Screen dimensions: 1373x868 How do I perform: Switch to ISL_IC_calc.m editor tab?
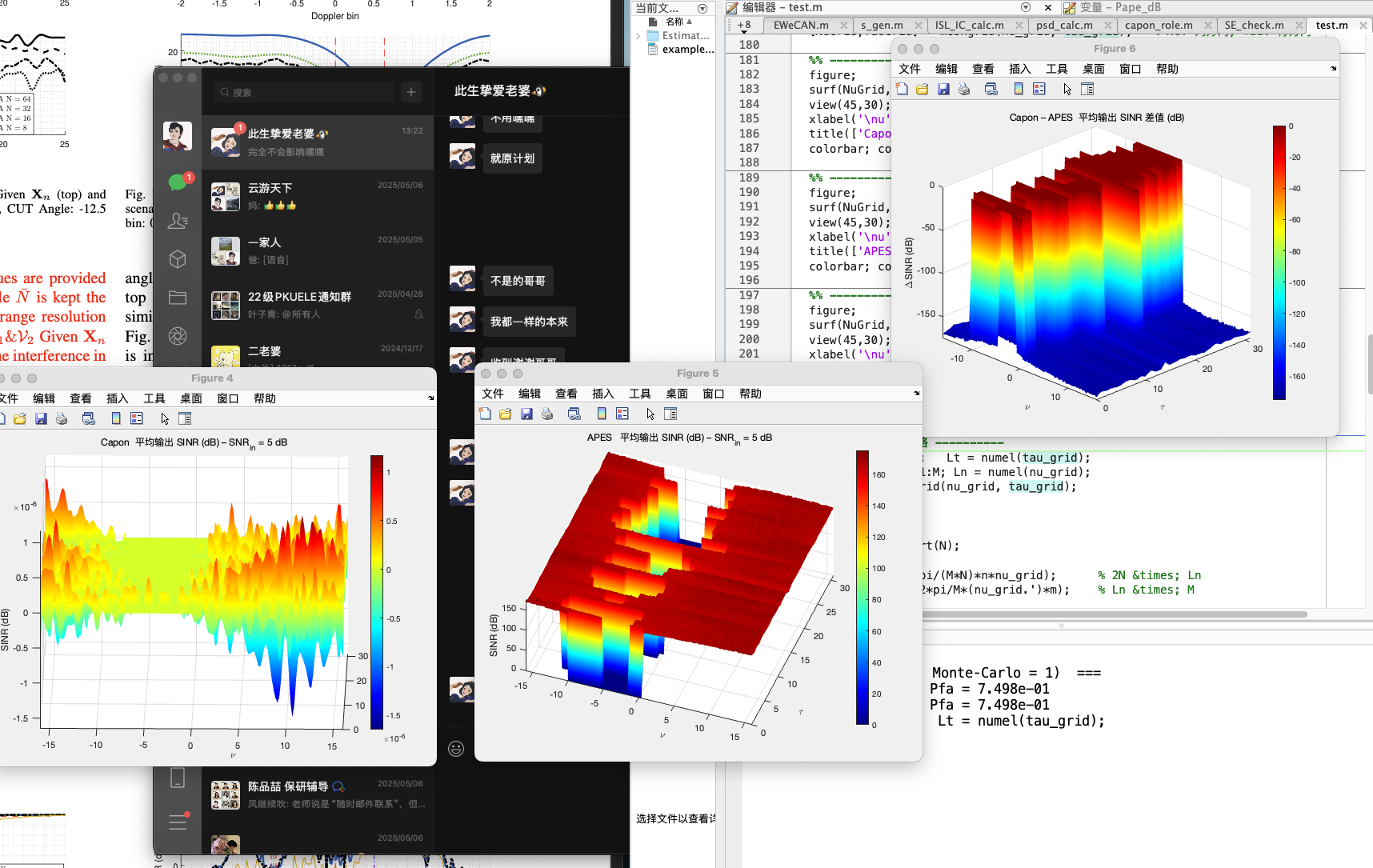pyautogui.click(x=969, y=26)
